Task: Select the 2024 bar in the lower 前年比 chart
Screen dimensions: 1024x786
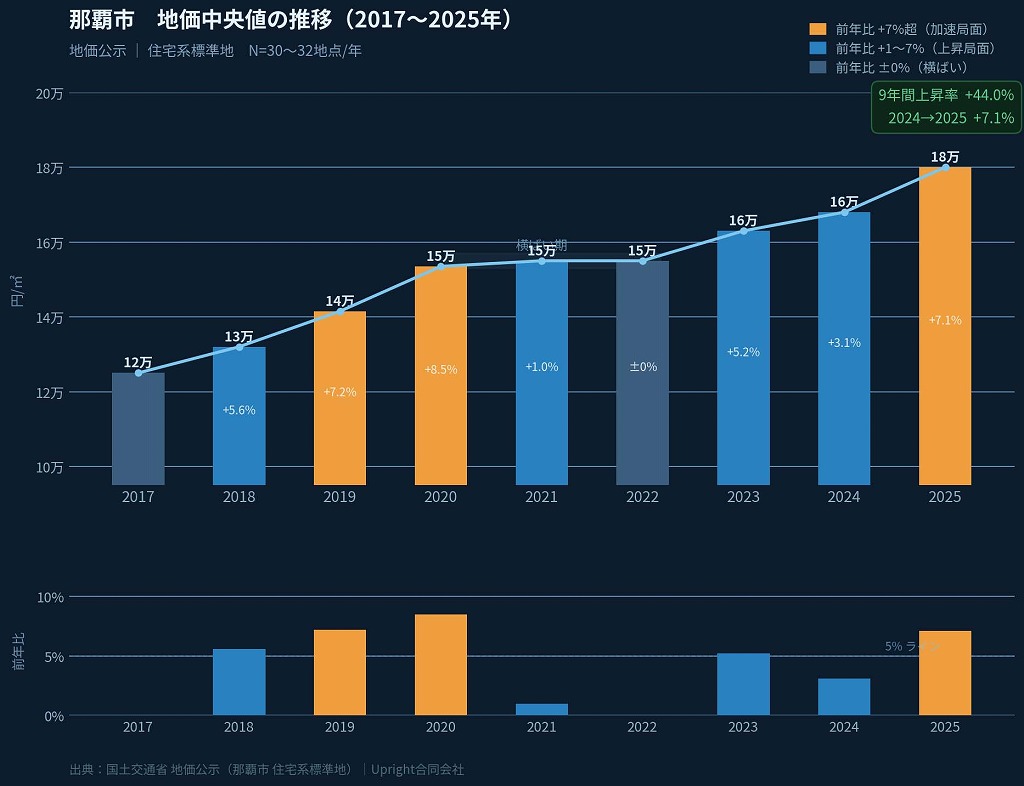Action: tap(843, 696)
